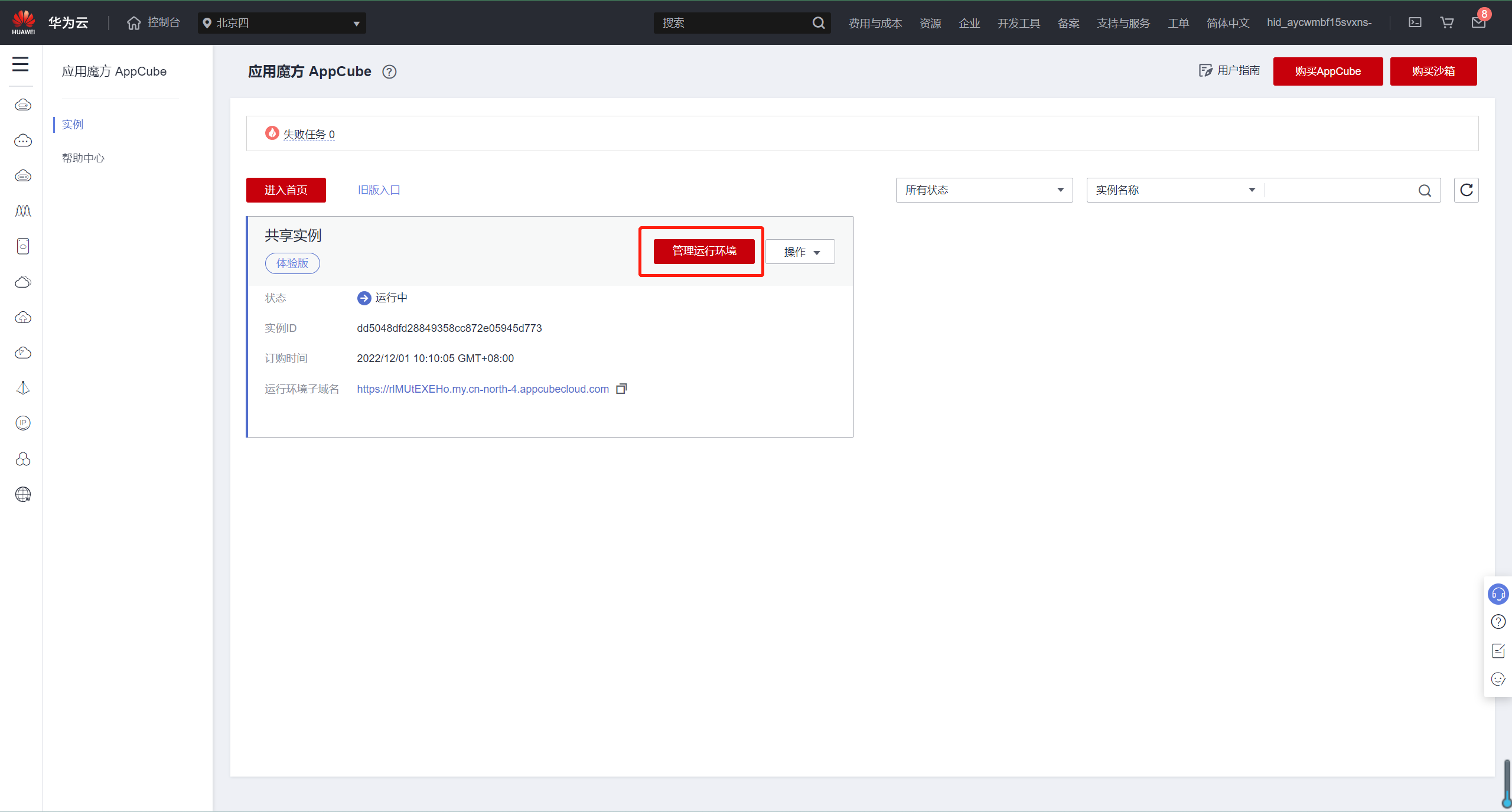Click the 旧版入口 link
The image size is (1512, 812).
pos(379,190)
